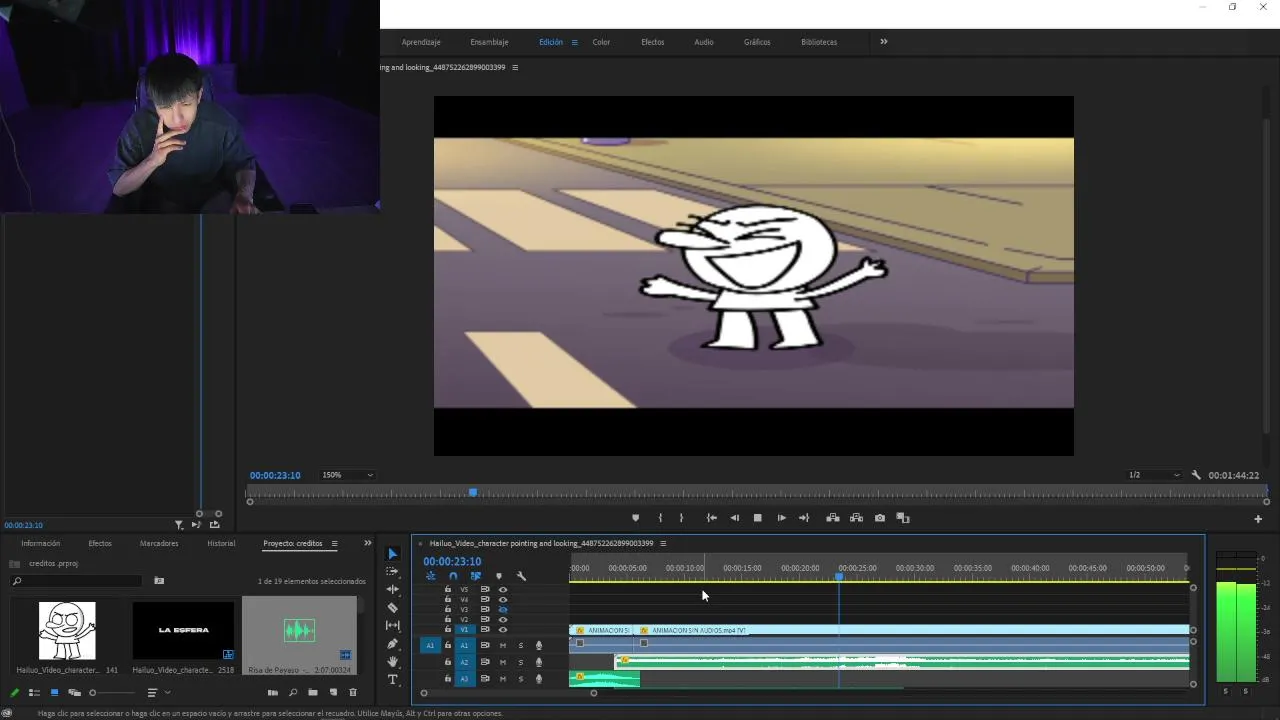Open playback resolution 1/2 dropdown
Viewport: 1280px width, 720px height.
[1154, 475]
